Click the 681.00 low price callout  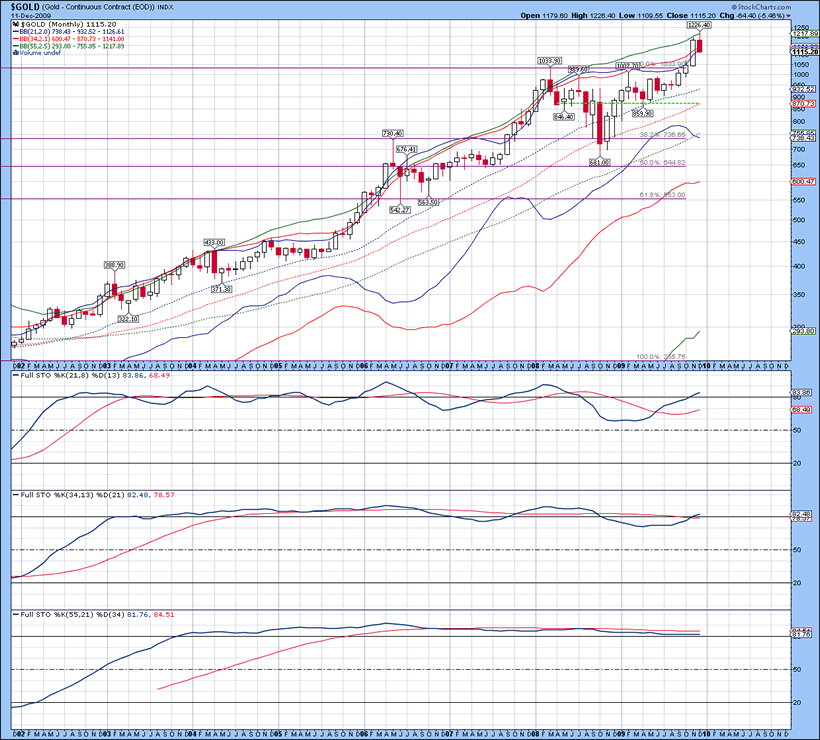(x=599, y=161)
